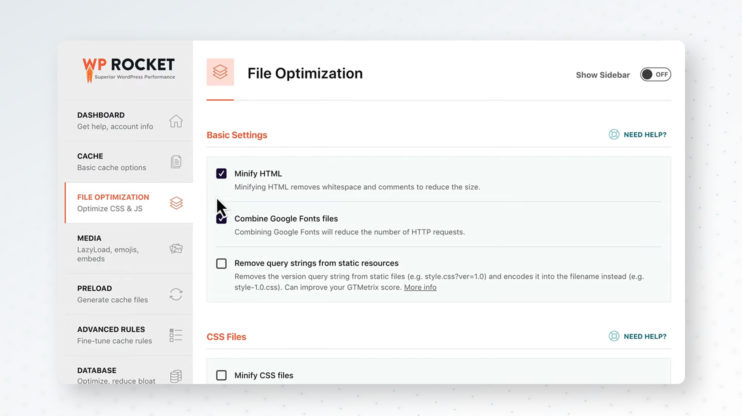Click the lifebuoy icon beside Basic Settings help
The height and width of the screenshot is (416, 742).
tap(614, 134)
